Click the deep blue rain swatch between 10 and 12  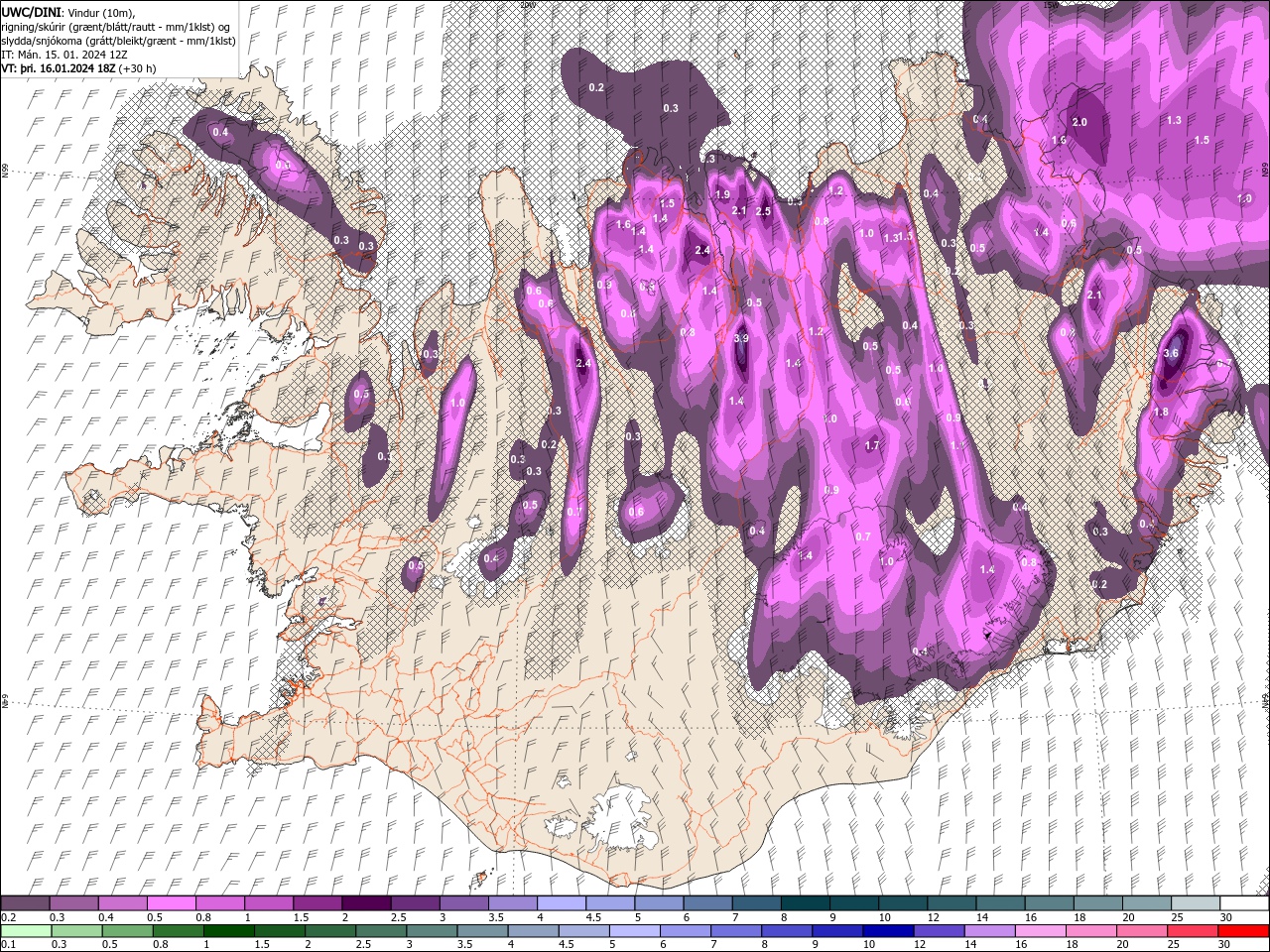point(888,931)
